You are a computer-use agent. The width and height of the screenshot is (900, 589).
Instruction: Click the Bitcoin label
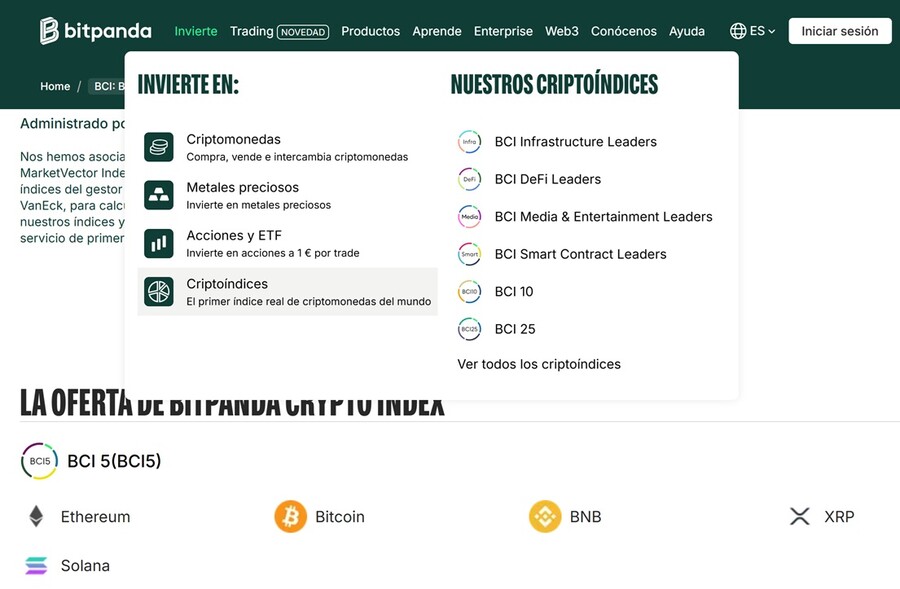pyautogui.click(x=340, y=517)
